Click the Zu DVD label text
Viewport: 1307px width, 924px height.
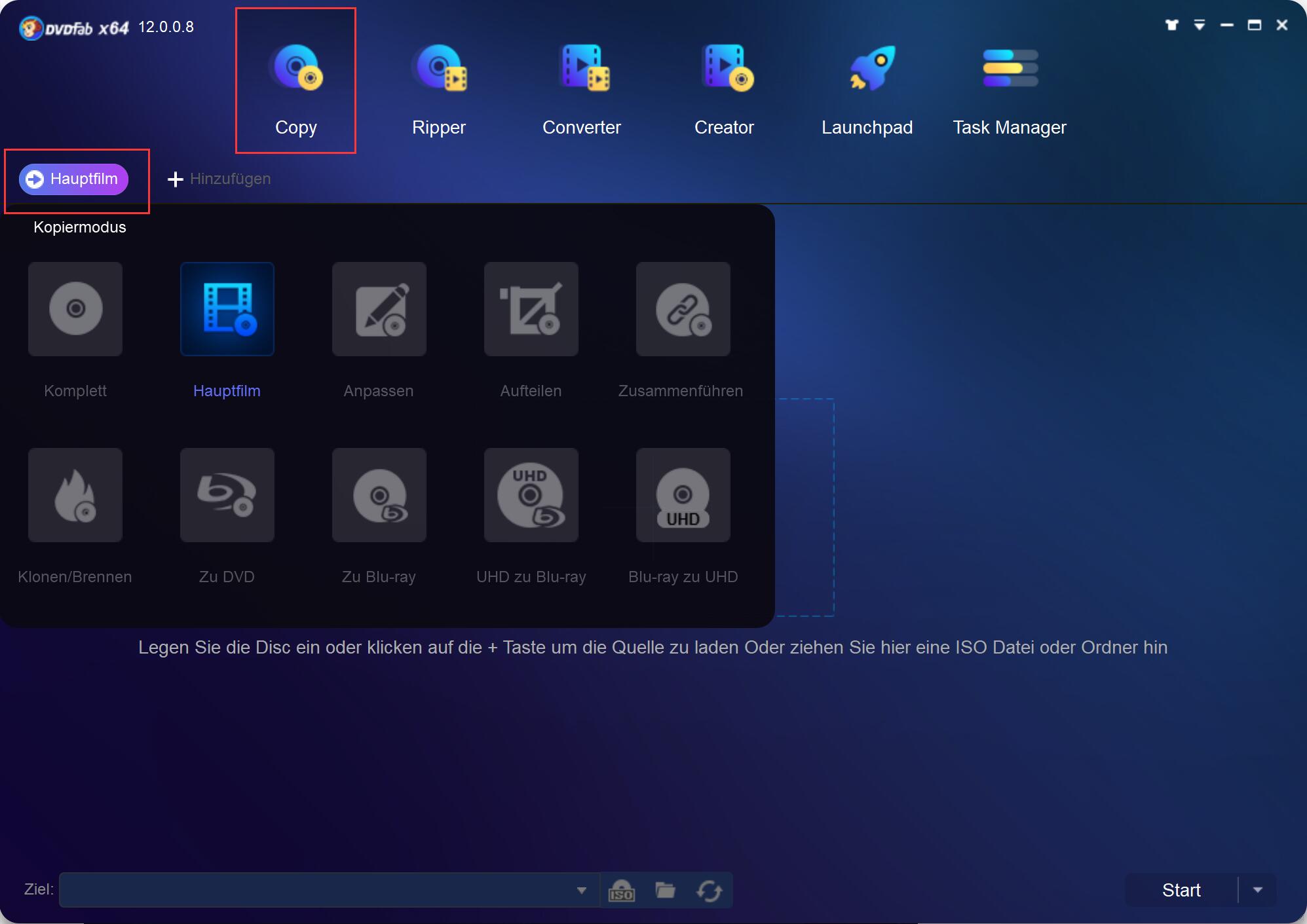pos(227,577)
